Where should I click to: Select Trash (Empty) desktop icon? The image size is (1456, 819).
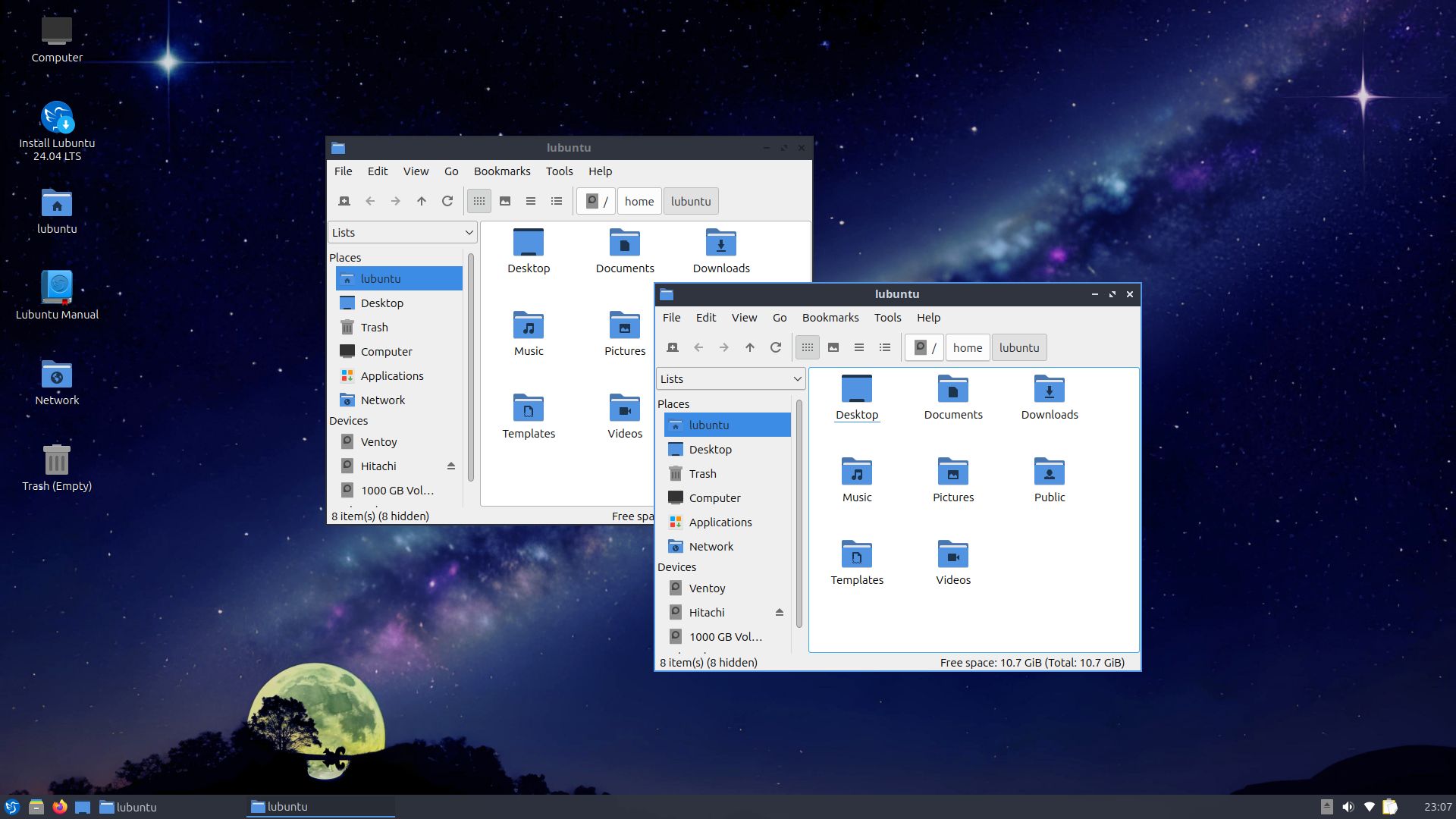[57, 467]
